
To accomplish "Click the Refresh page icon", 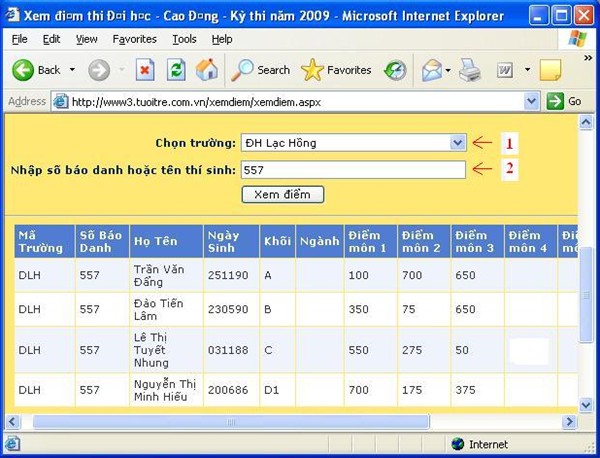I will point(176,70).
